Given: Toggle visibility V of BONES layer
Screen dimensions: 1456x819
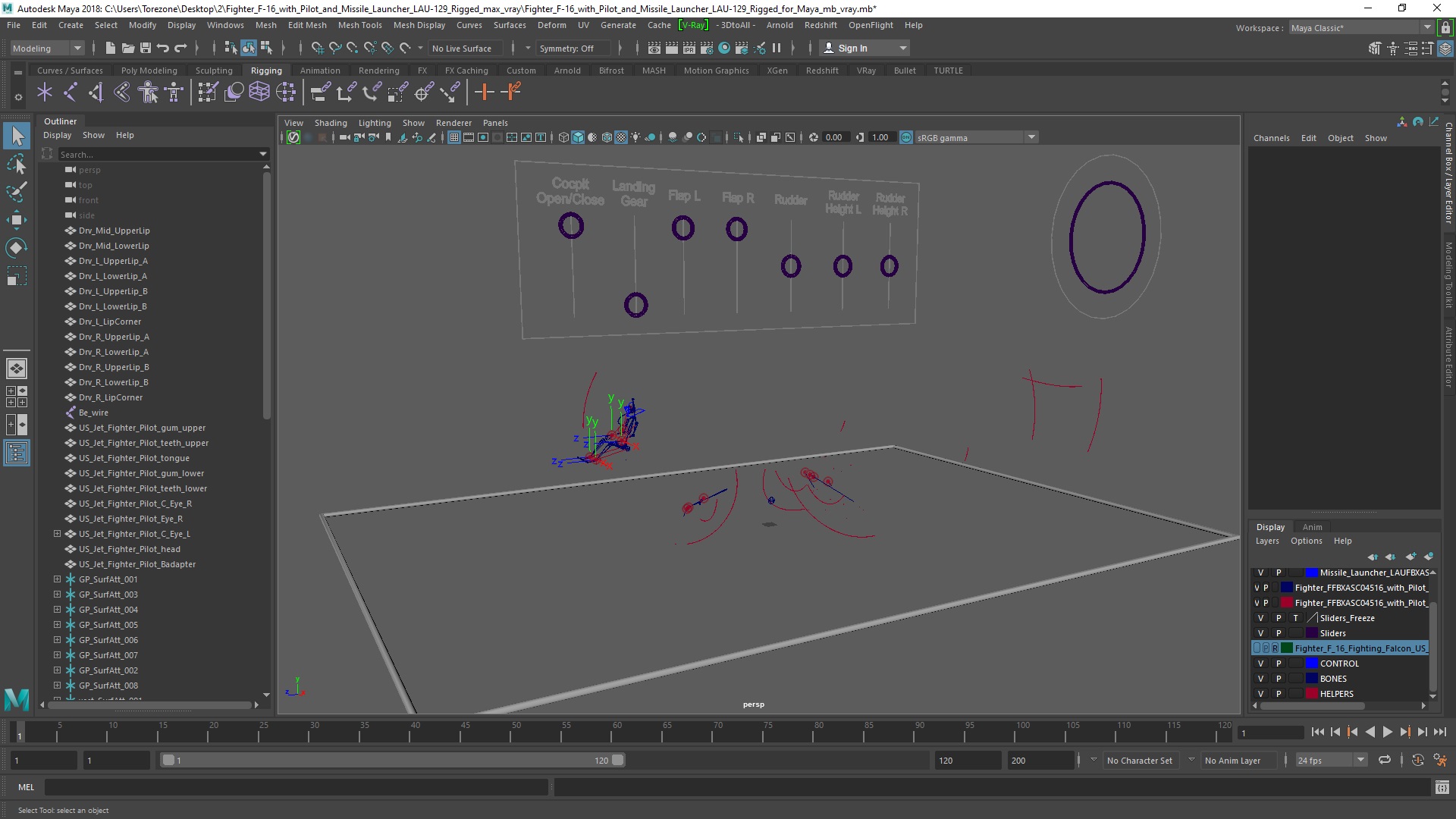Looking at the screenshot, I should 1260,679.
